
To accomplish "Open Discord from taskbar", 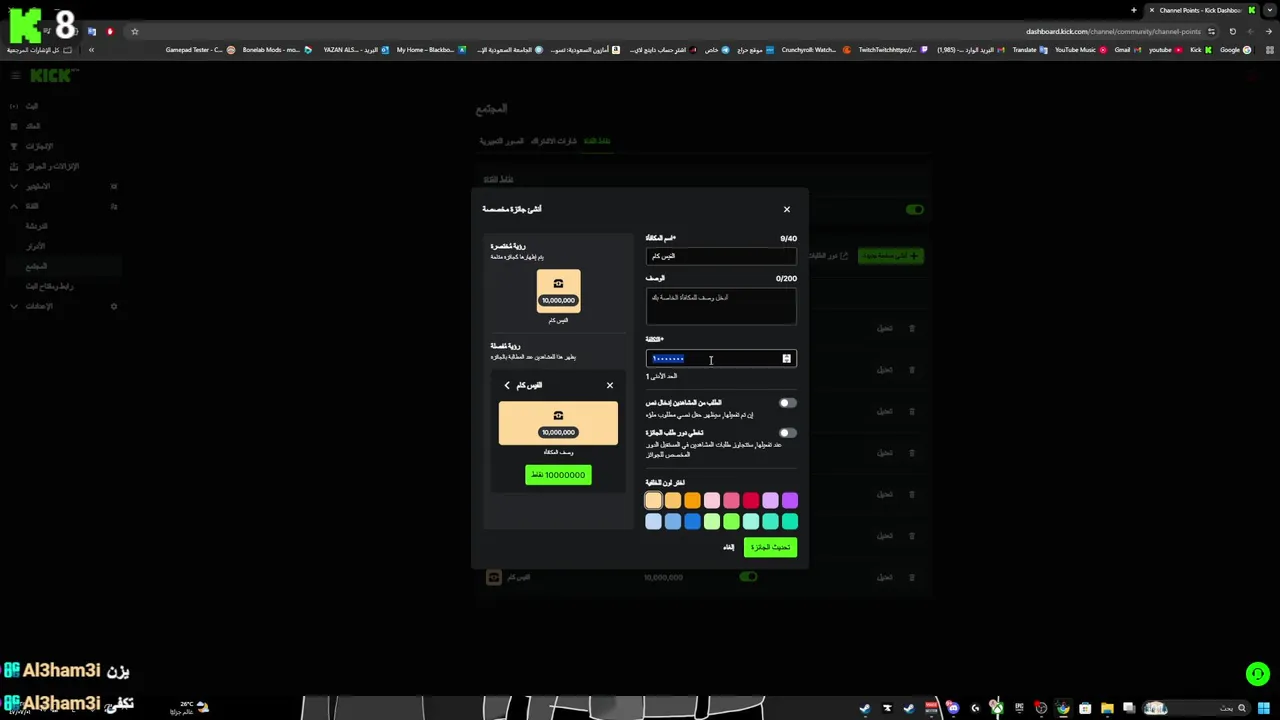I will click(953, 708).
